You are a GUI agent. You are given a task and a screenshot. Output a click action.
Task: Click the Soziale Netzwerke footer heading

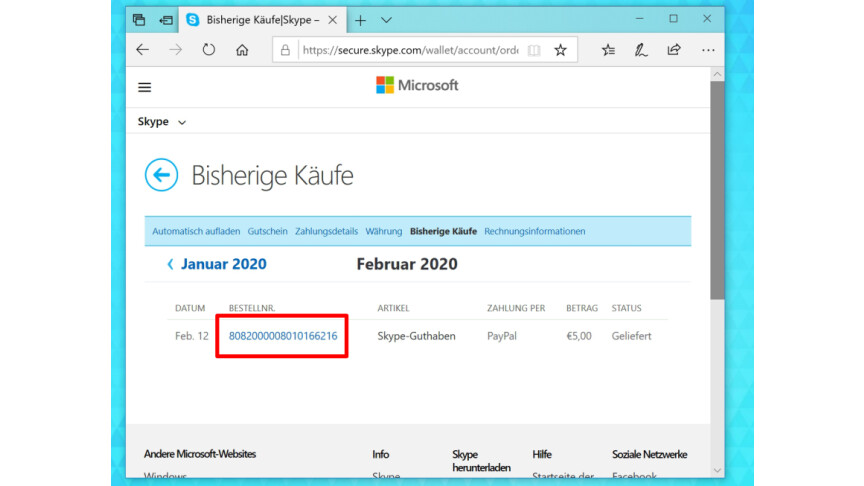click(649, 454)
